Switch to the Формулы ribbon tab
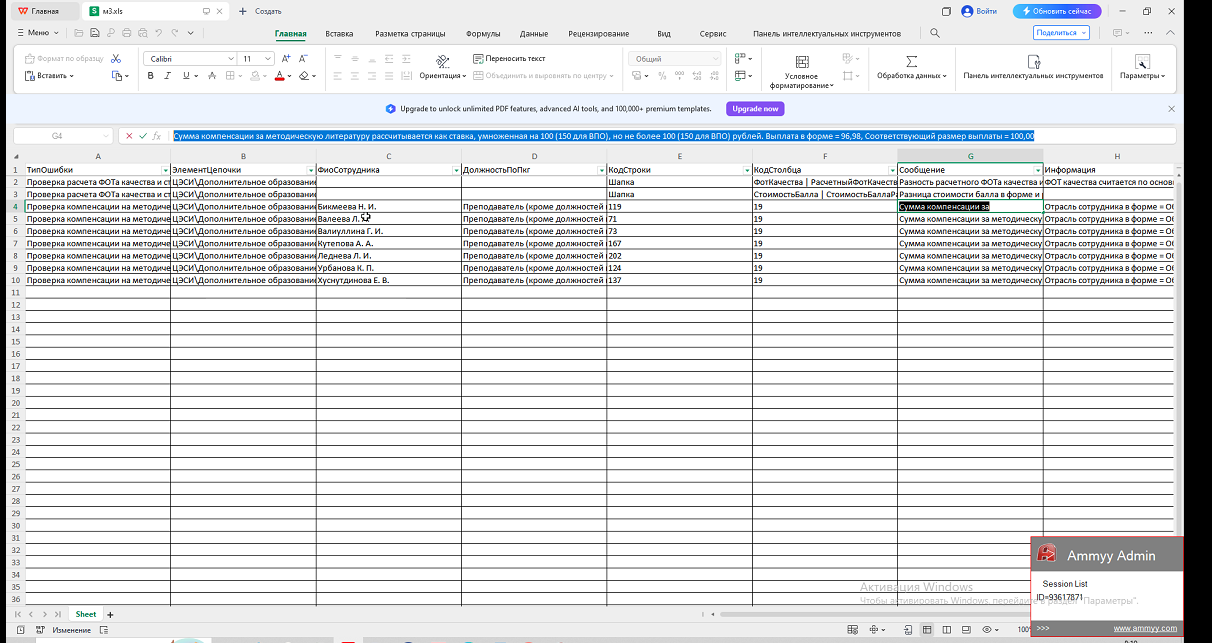 coord(483,33)
